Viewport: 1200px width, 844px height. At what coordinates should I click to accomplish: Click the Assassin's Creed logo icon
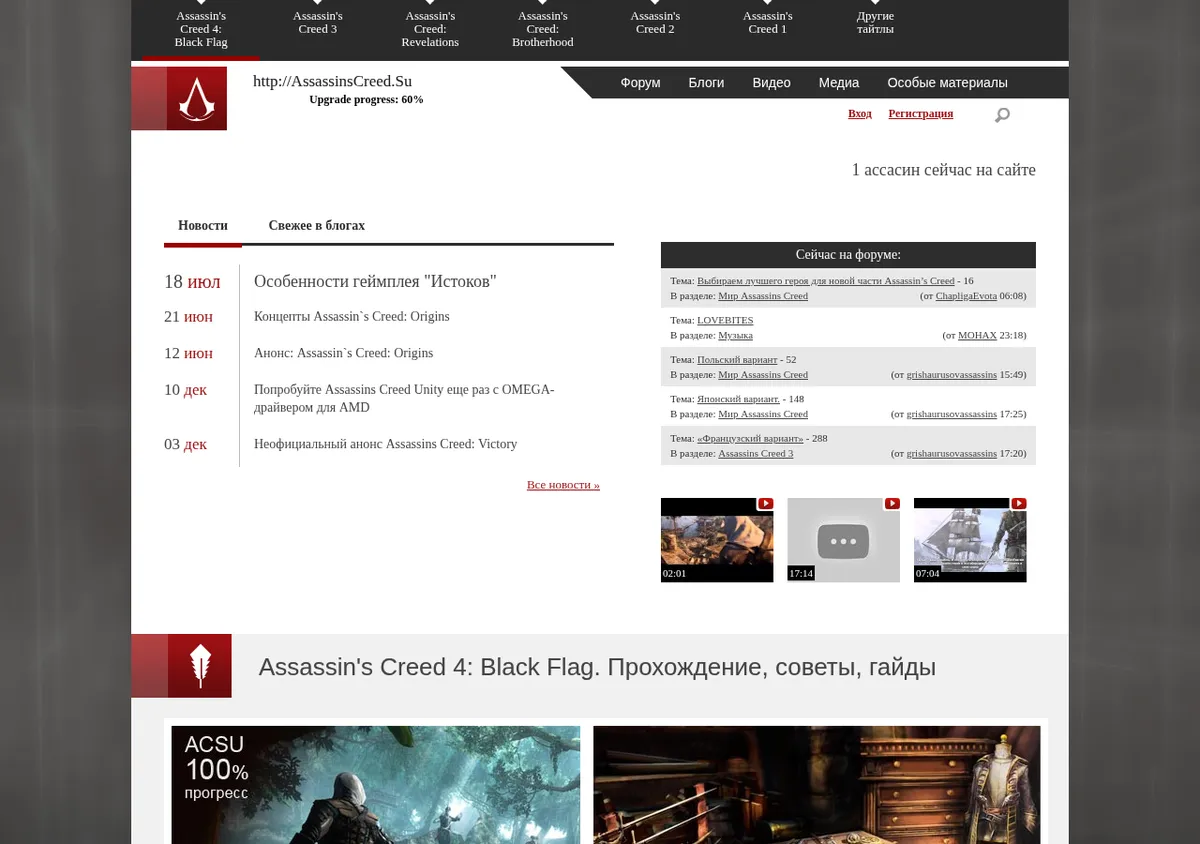tap(196, 98)
